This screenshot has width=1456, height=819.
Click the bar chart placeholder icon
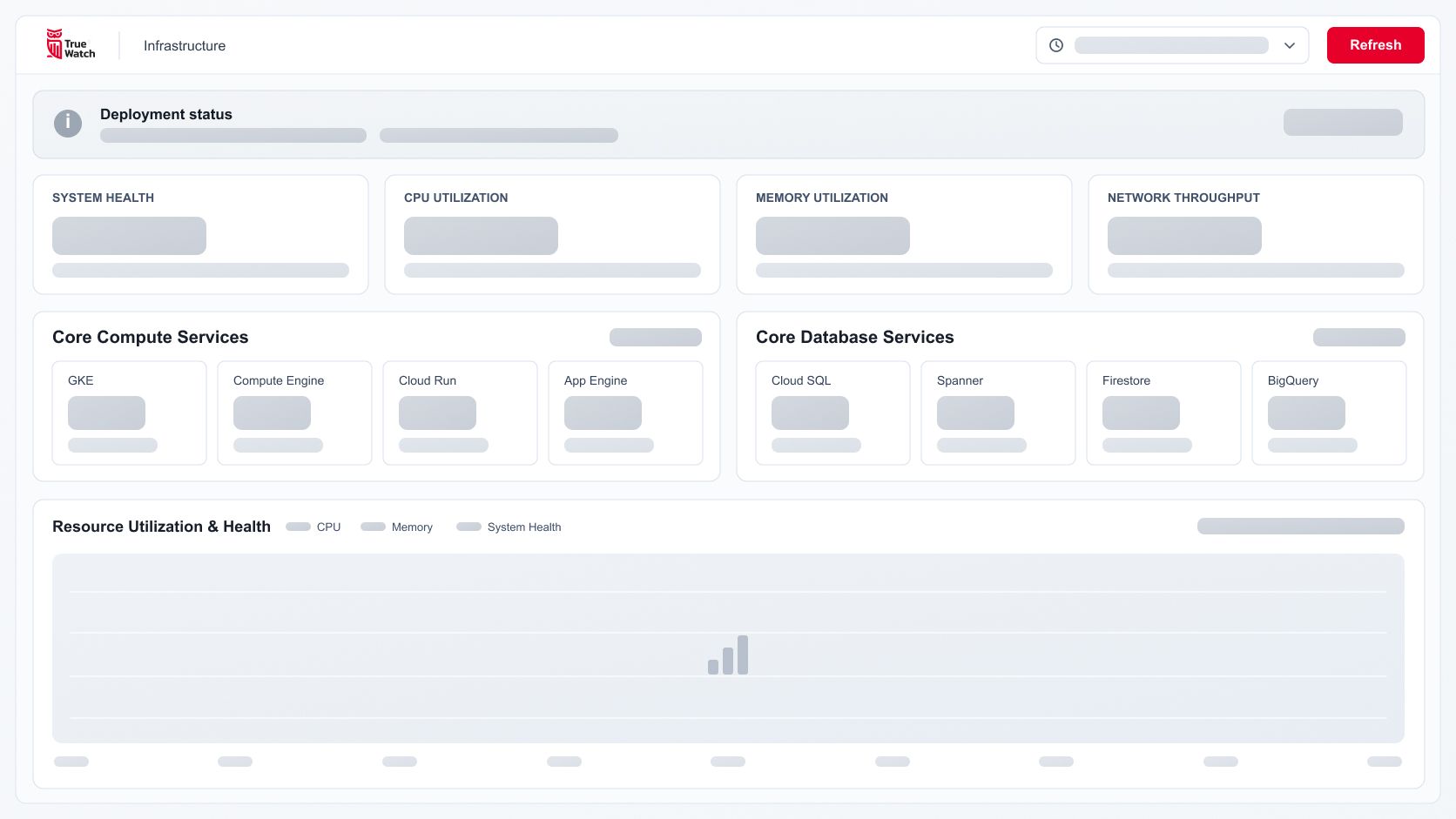tap(728, 655)
